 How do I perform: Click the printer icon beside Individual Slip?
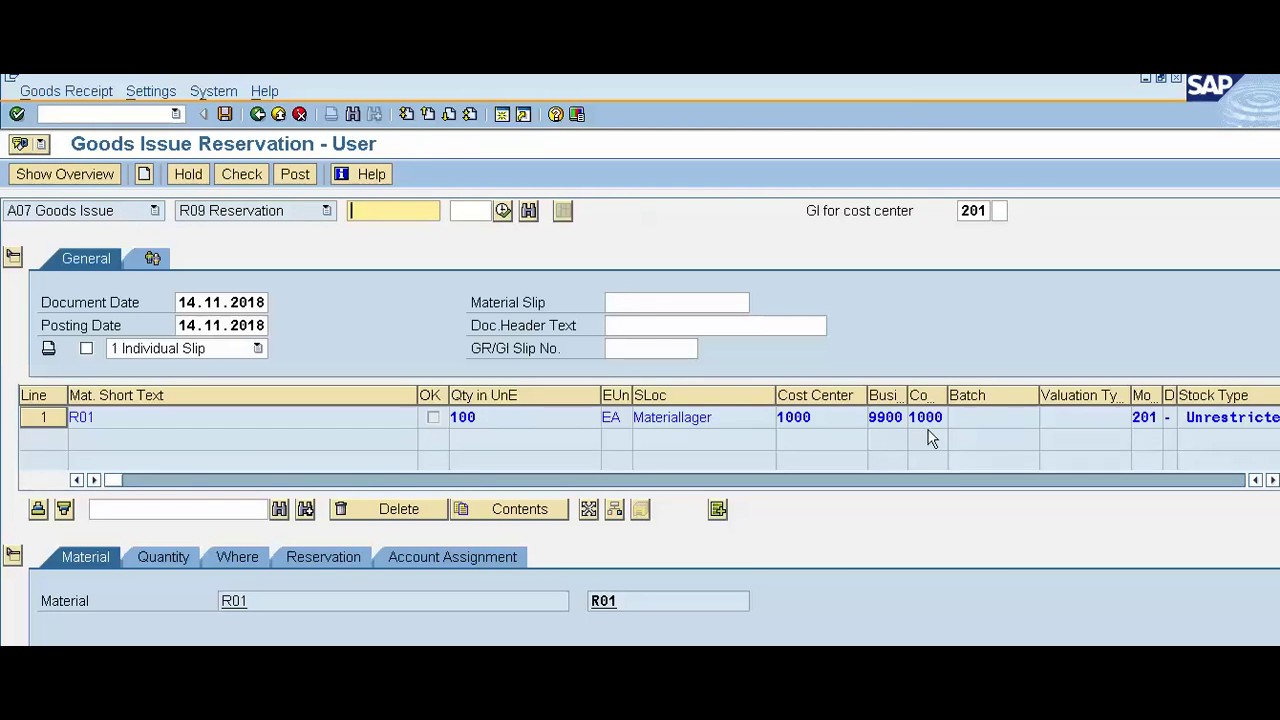[48, 348]
